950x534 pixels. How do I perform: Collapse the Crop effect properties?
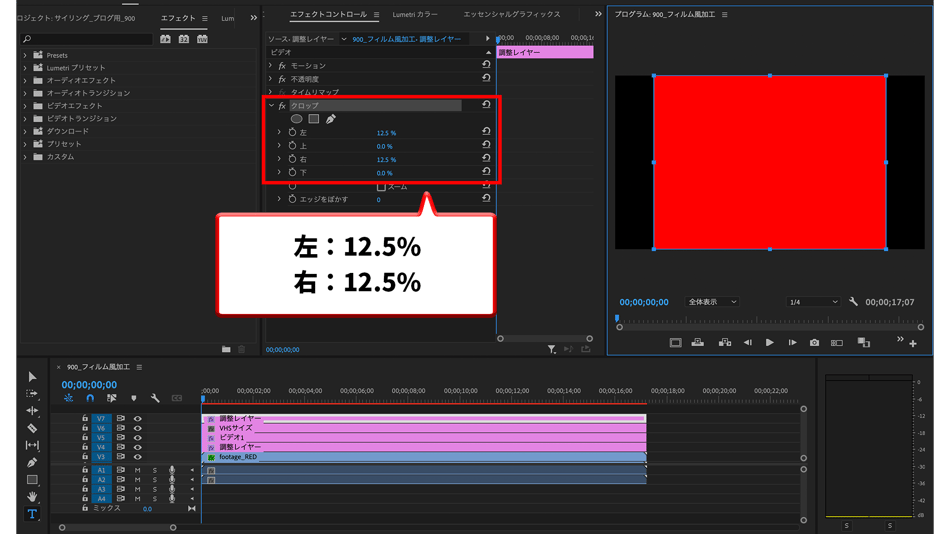pos(271,106)
